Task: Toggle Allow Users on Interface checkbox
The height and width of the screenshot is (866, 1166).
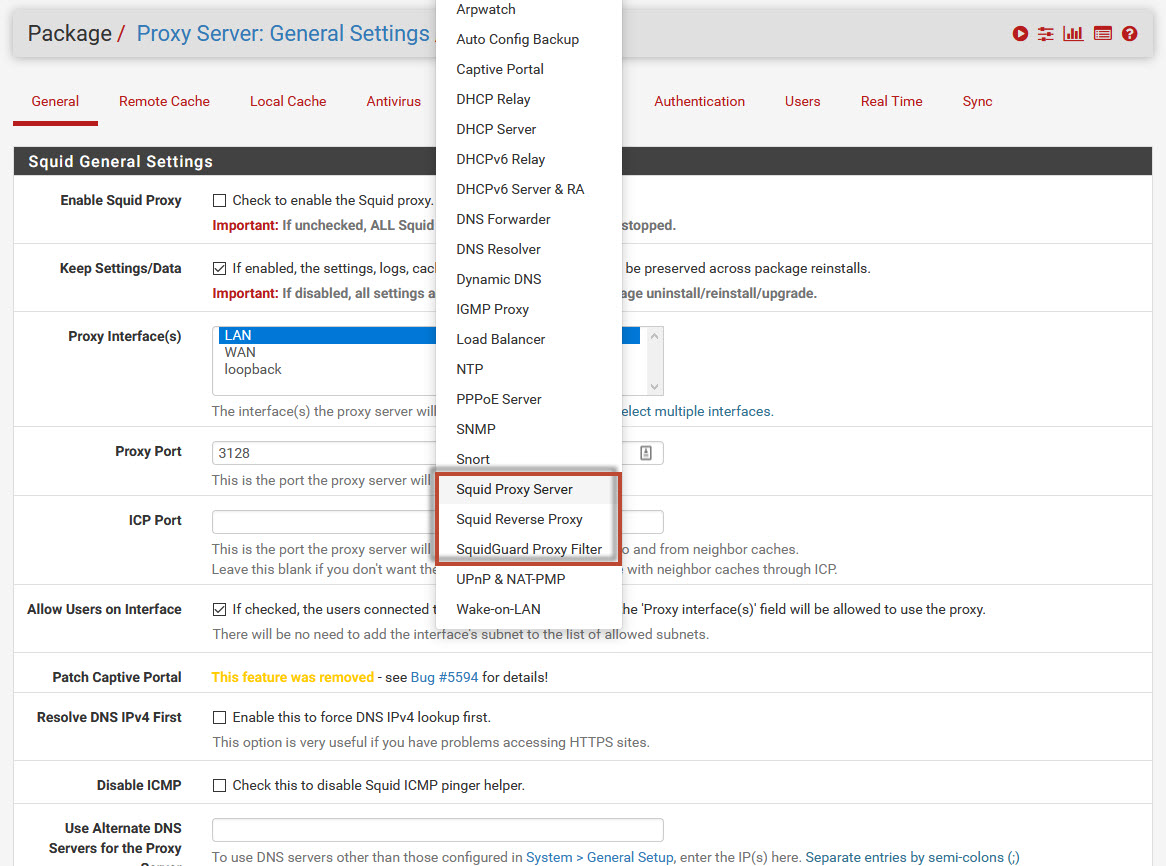Action: [219, 610]
